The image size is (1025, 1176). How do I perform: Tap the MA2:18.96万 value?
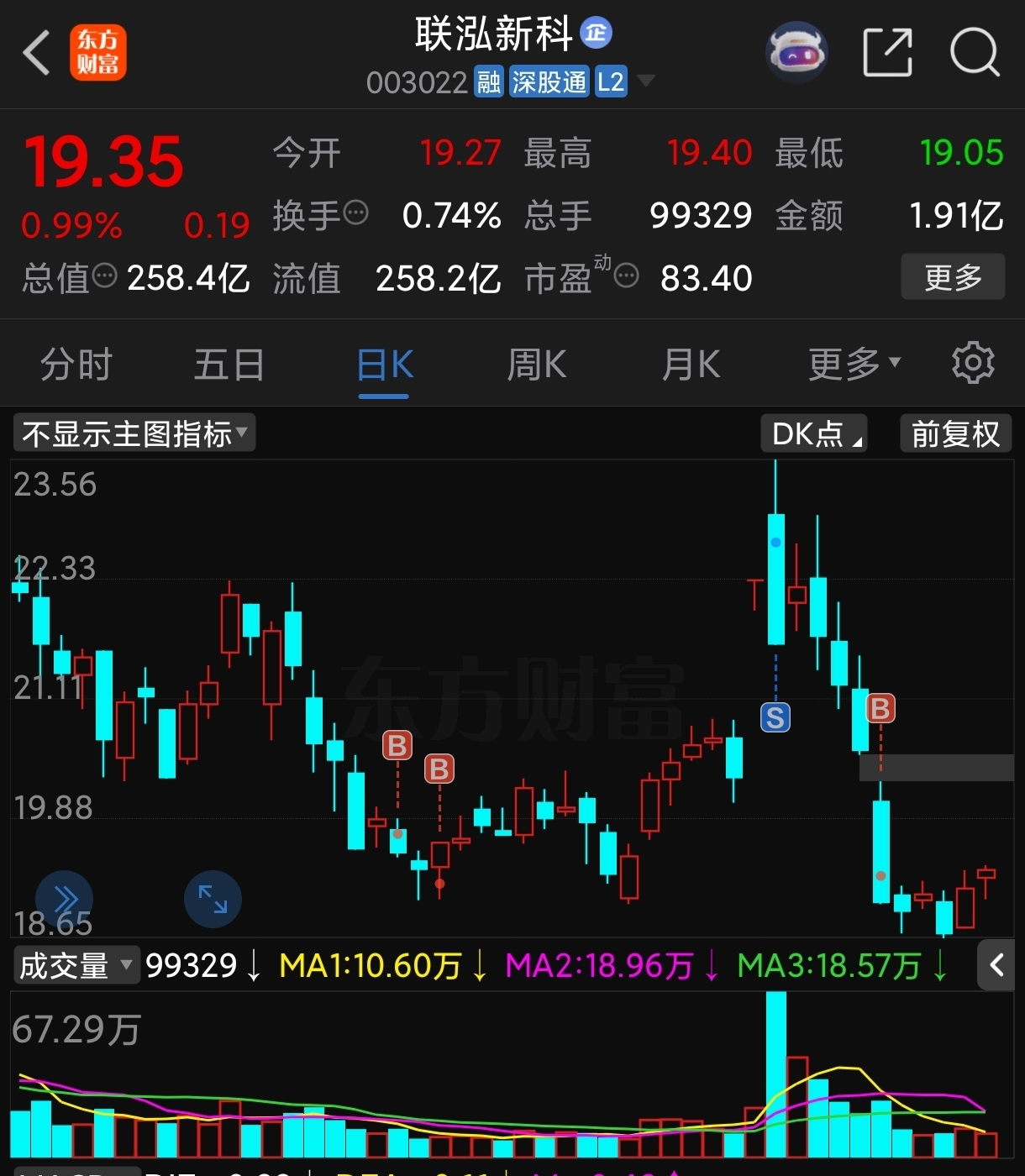click(599, 965)
